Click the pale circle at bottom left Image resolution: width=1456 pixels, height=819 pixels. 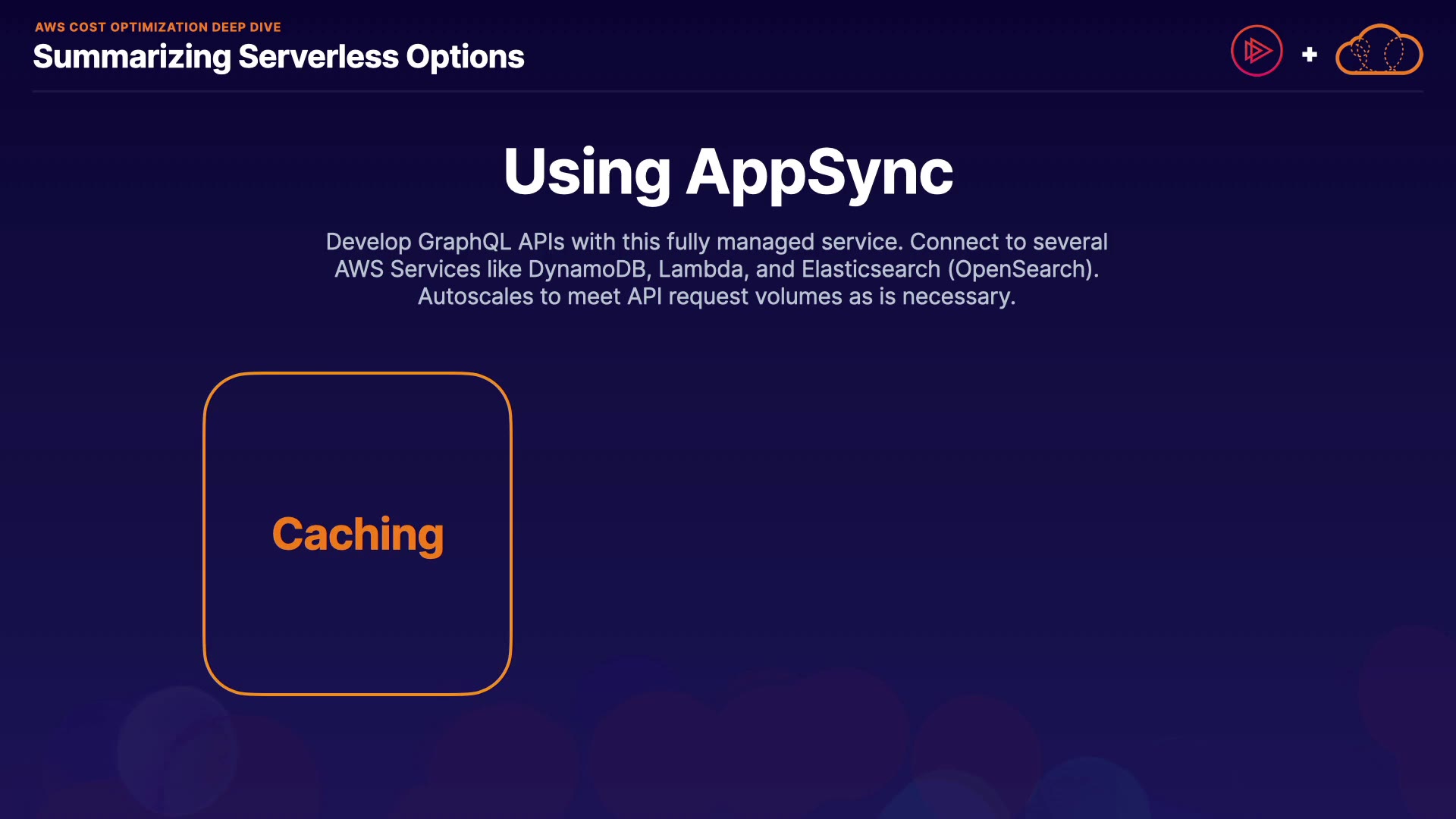pos(178,751)
